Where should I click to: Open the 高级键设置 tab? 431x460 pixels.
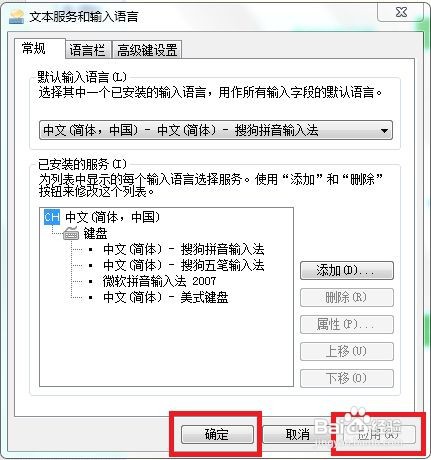(x=147, y=50)
